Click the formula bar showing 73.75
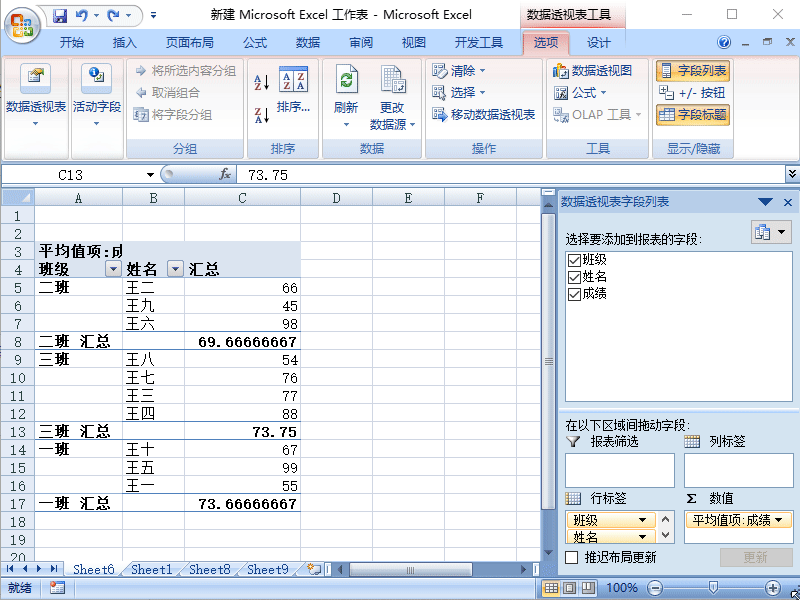 click(511, 174)
